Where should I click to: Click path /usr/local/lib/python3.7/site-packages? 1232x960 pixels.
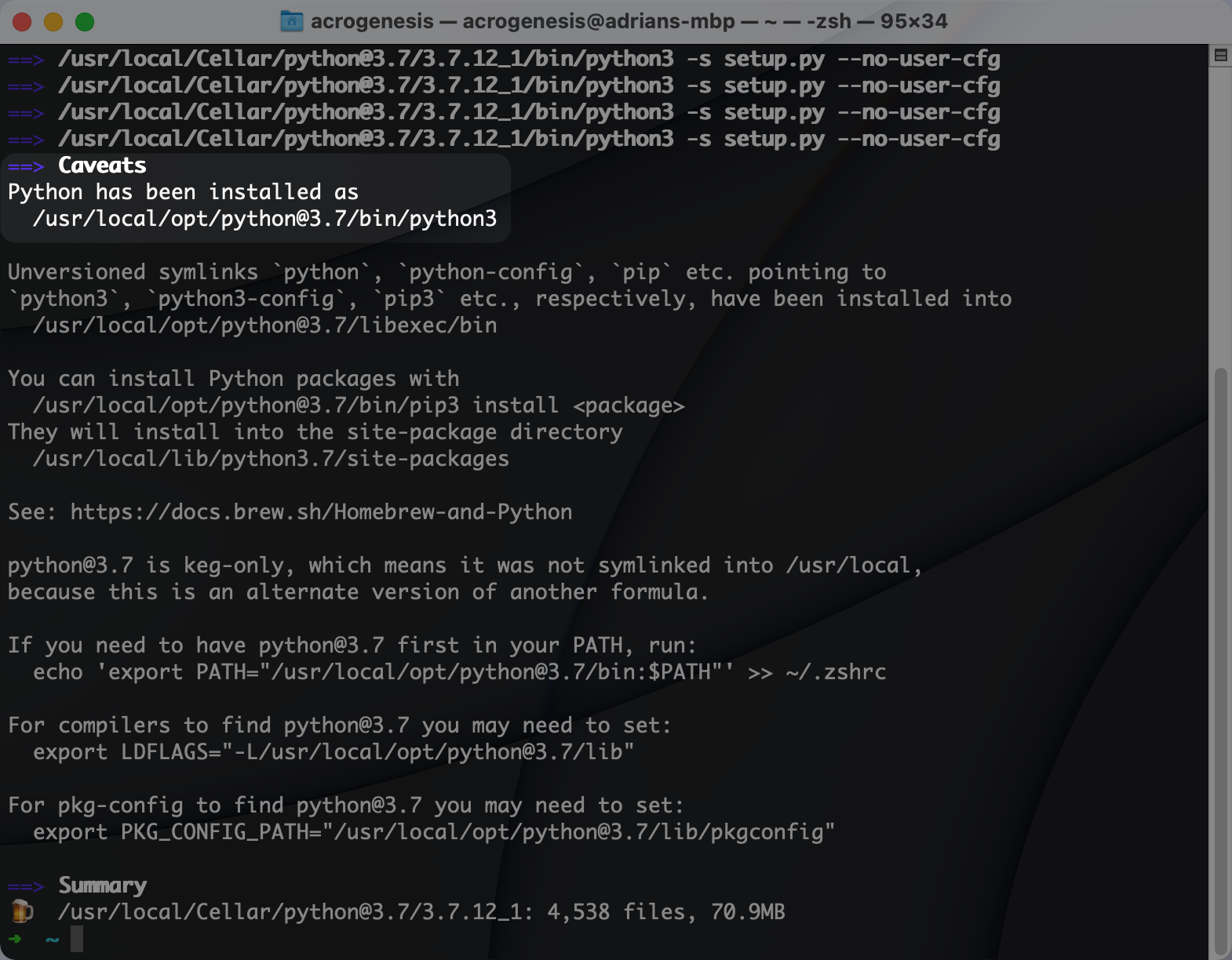(271, 459)
